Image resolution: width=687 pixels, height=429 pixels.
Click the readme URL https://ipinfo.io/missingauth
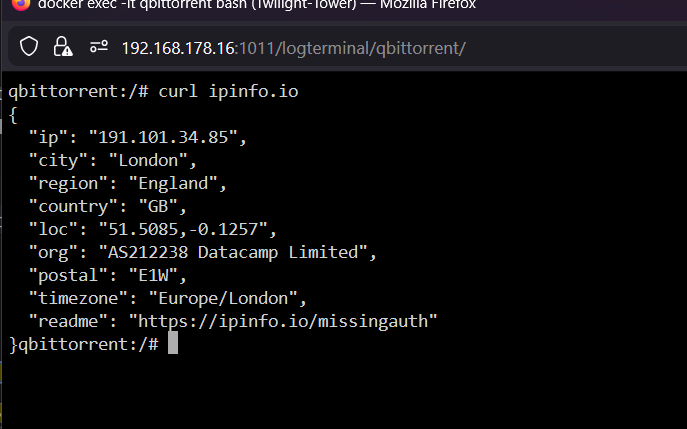(x=283, y=321)
